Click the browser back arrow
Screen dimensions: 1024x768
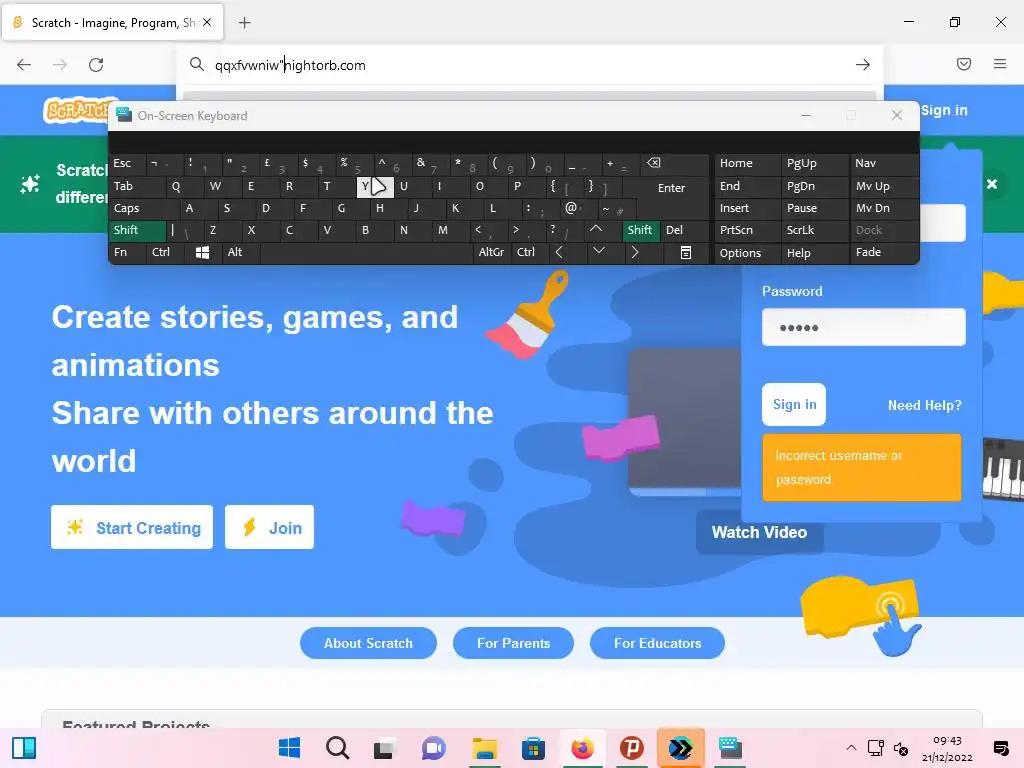pos(24,65)
